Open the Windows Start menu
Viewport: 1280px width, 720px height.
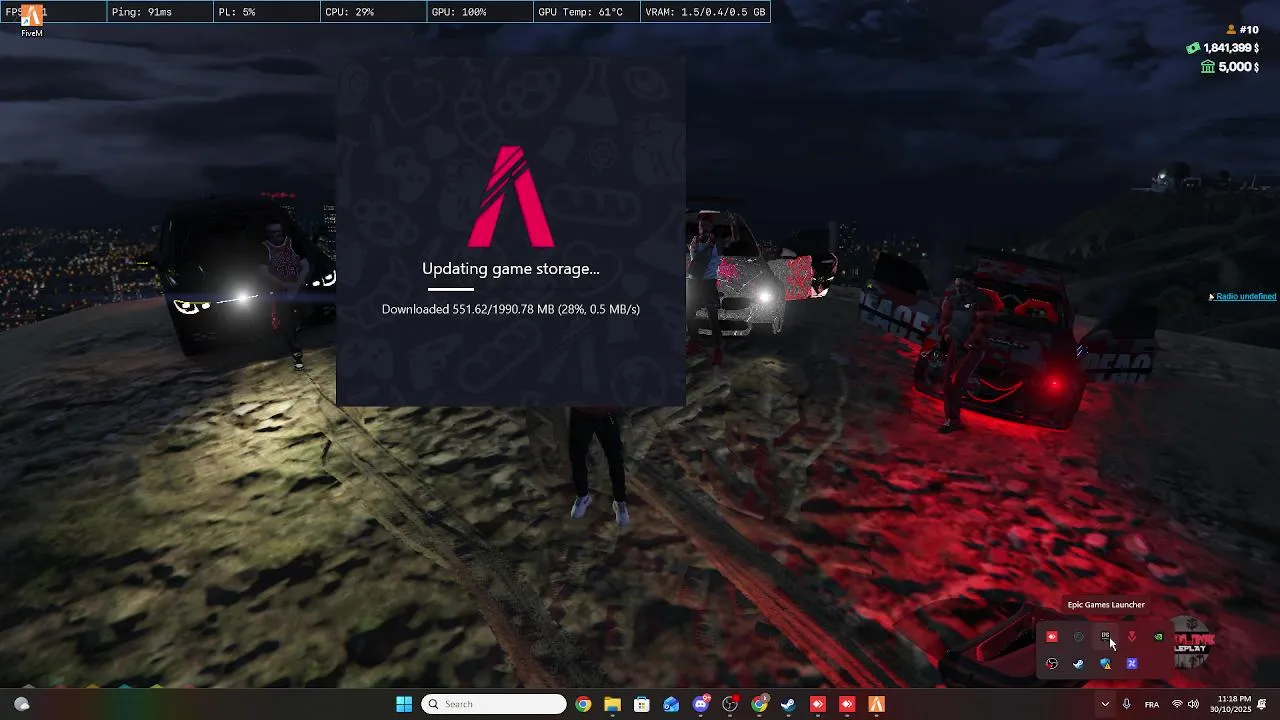click(404, 704)
